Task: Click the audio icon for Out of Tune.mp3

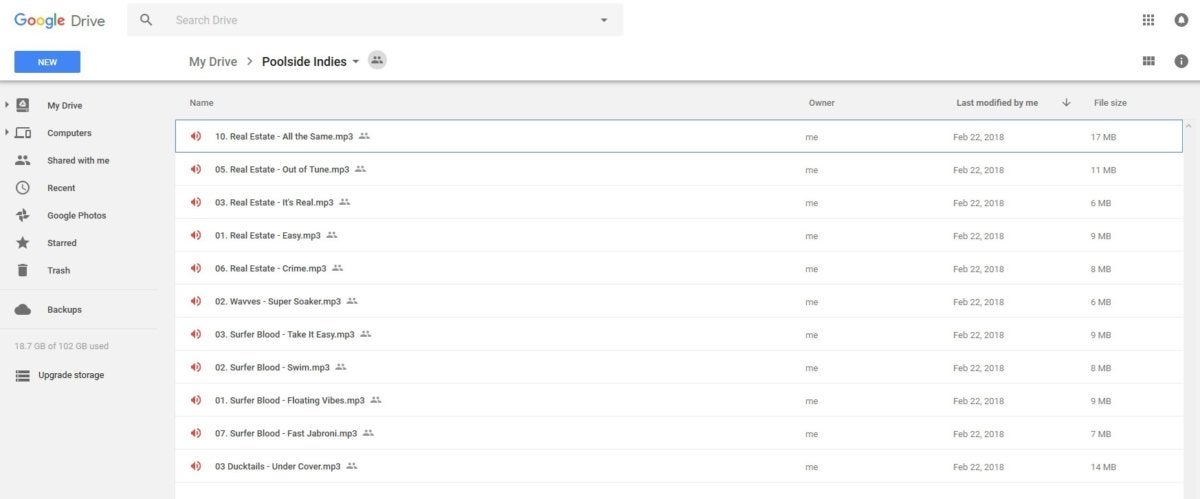Action: click(196, 169)
